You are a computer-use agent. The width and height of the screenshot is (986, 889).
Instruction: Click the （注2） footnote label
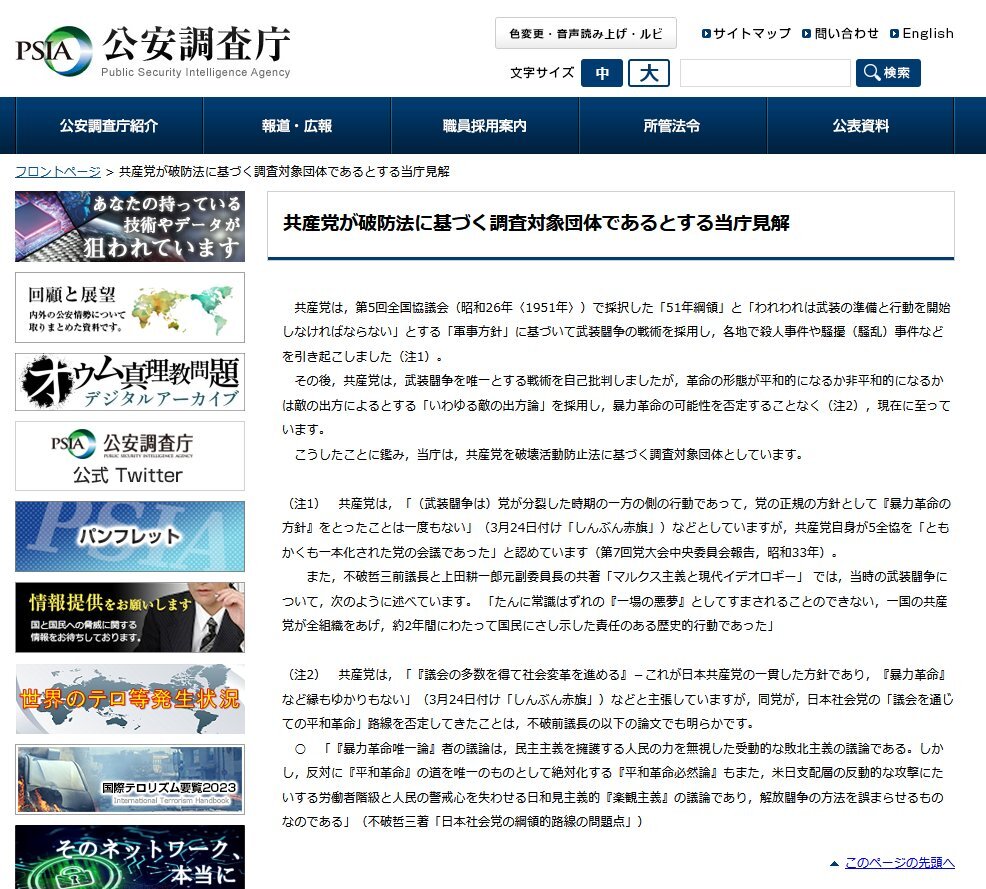[304, 675]
